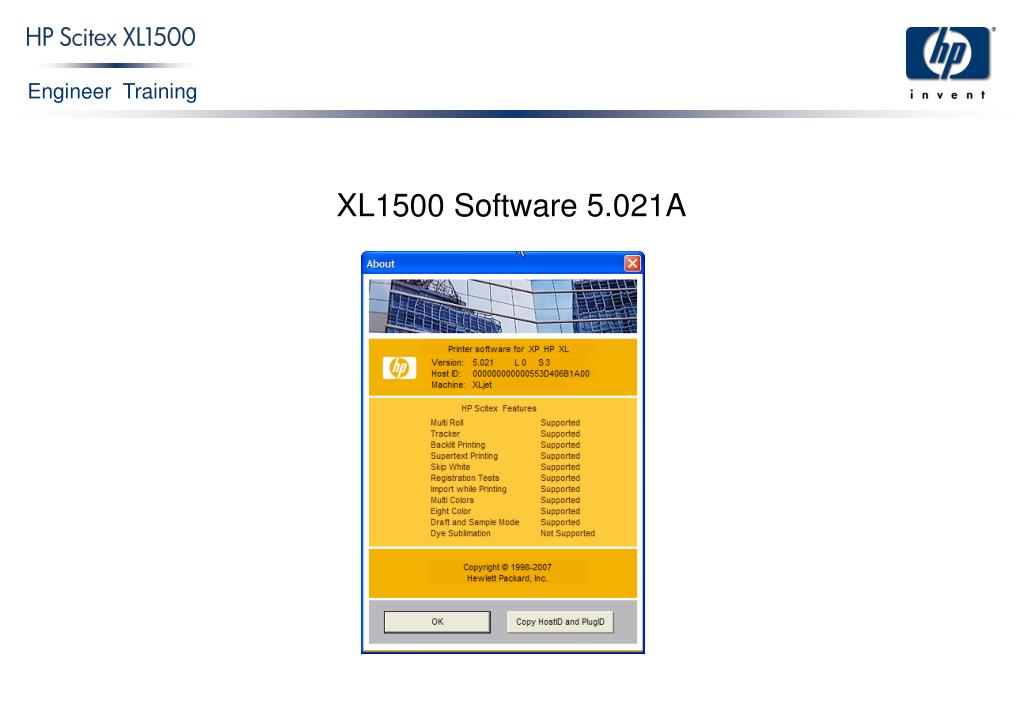Click the Host ID value 000000000000553D406B1A00
The height and width of the screenshot is (708, 1023).
click(530, 374)
